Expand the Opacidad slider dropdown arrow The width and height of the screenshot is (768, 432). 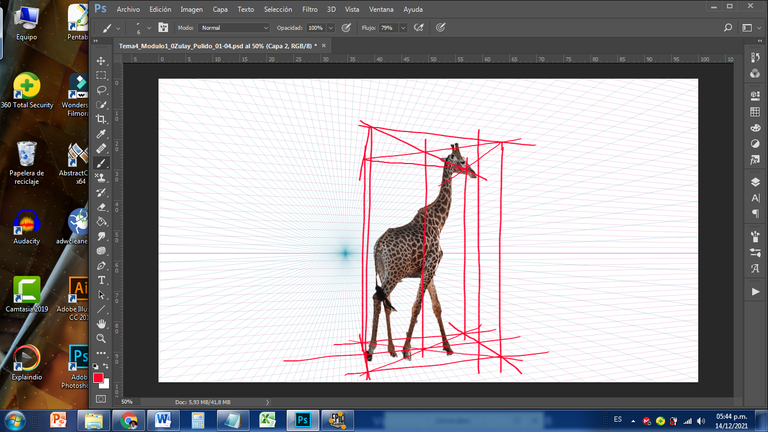[331, 28]
